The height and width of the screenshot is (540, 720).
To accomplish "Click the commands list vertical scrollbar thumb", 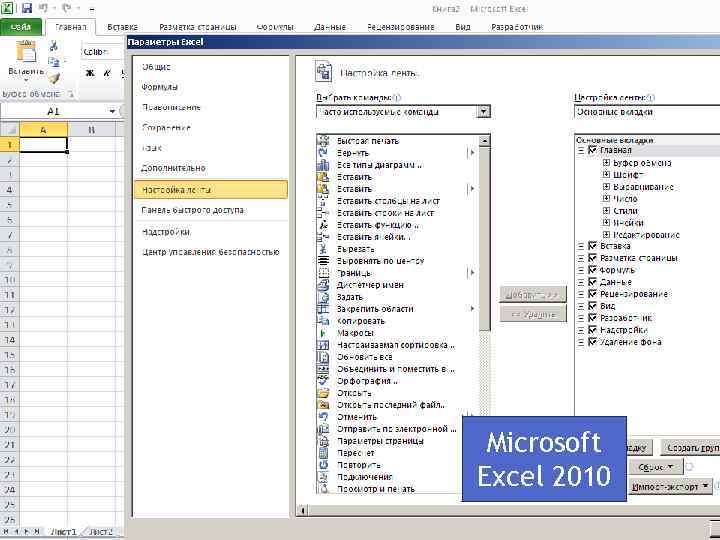I will click(484, 239).
